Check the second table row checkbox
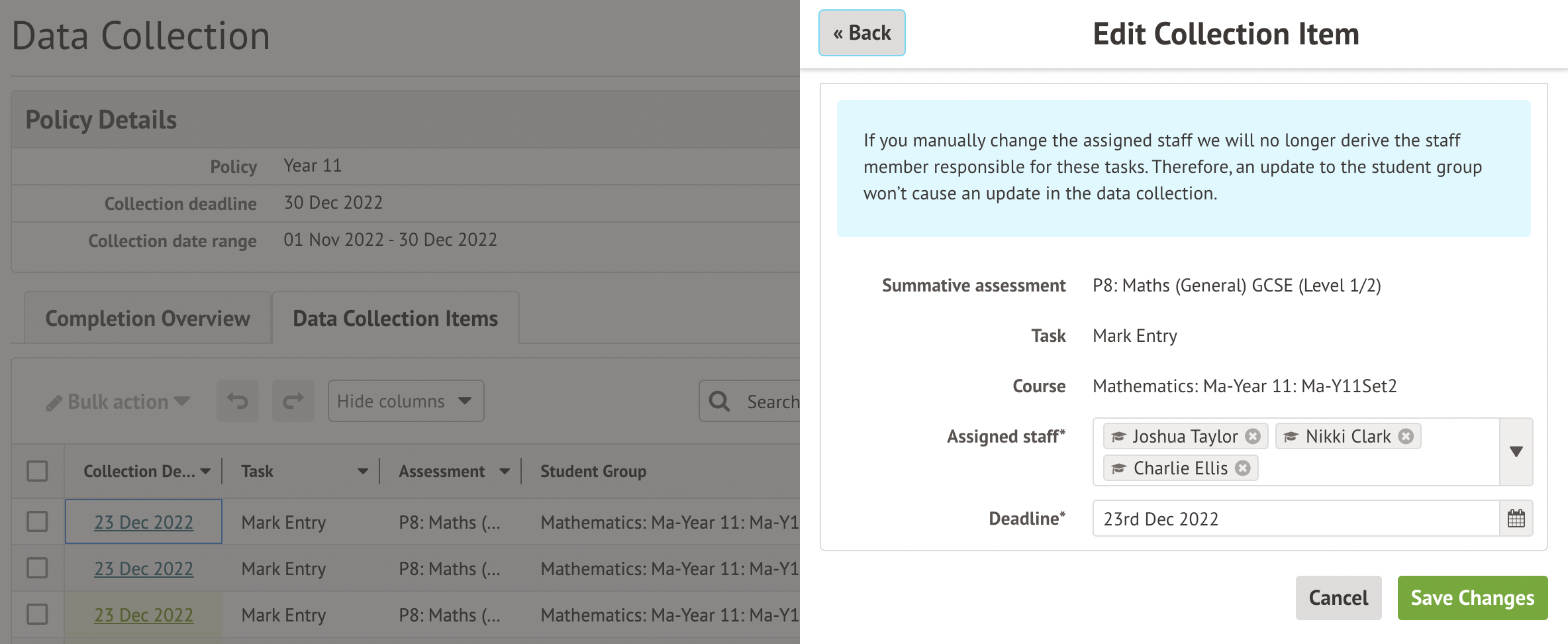Image resolution: width=1568 pixels, height=644 pixels. [x=37, y=568]
